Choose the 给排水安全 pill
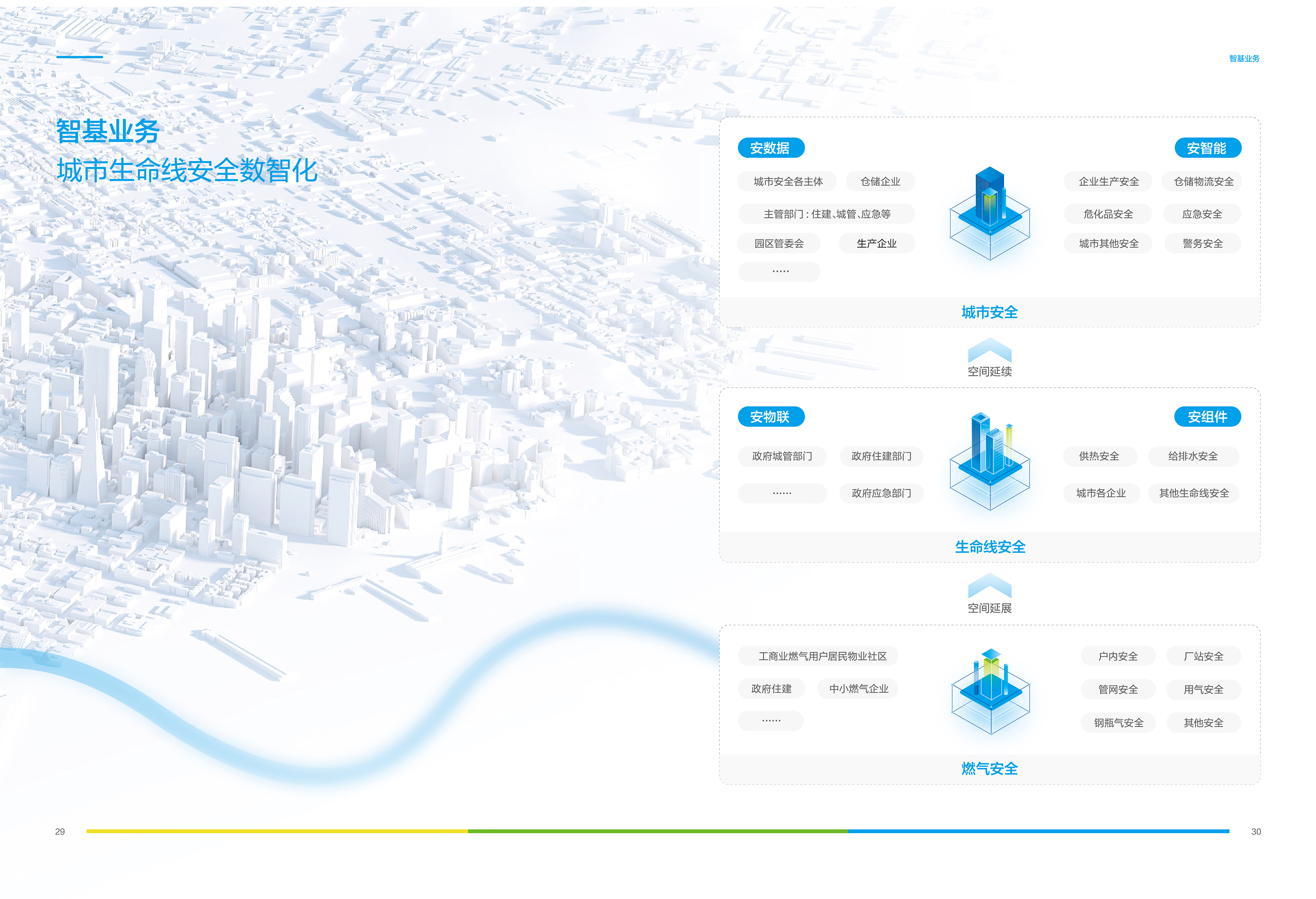This screenshot has height=899, width=1316. [x=1193, y=456]
